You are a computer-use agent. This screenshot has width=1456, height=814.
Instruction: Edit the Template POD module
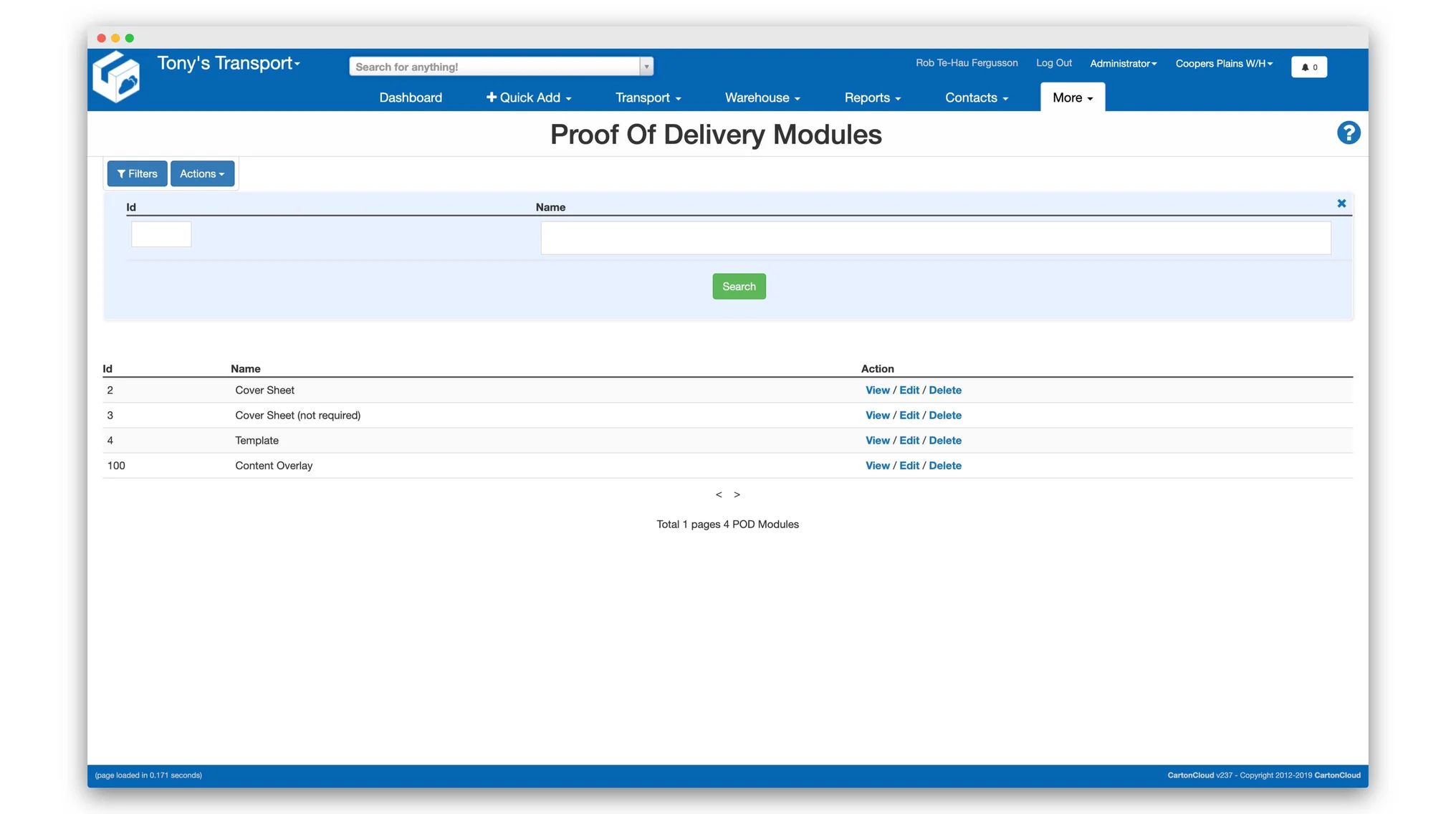(x=909, y=441)
